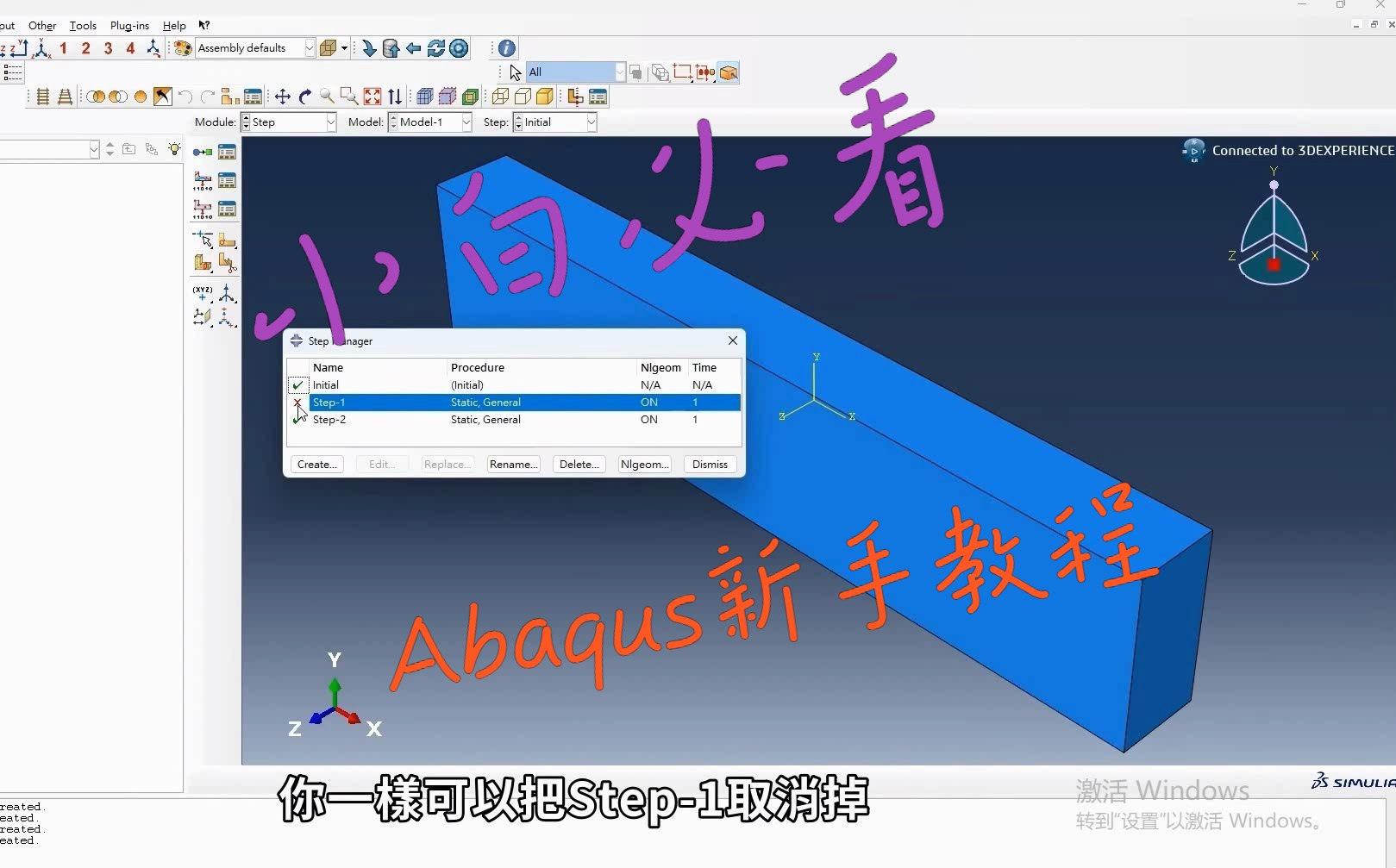Image resolution: width=1396 pixels, height=868 pixels.
Task: Toggle suppress mark on Step-1 row
Action: click(297, 403)
